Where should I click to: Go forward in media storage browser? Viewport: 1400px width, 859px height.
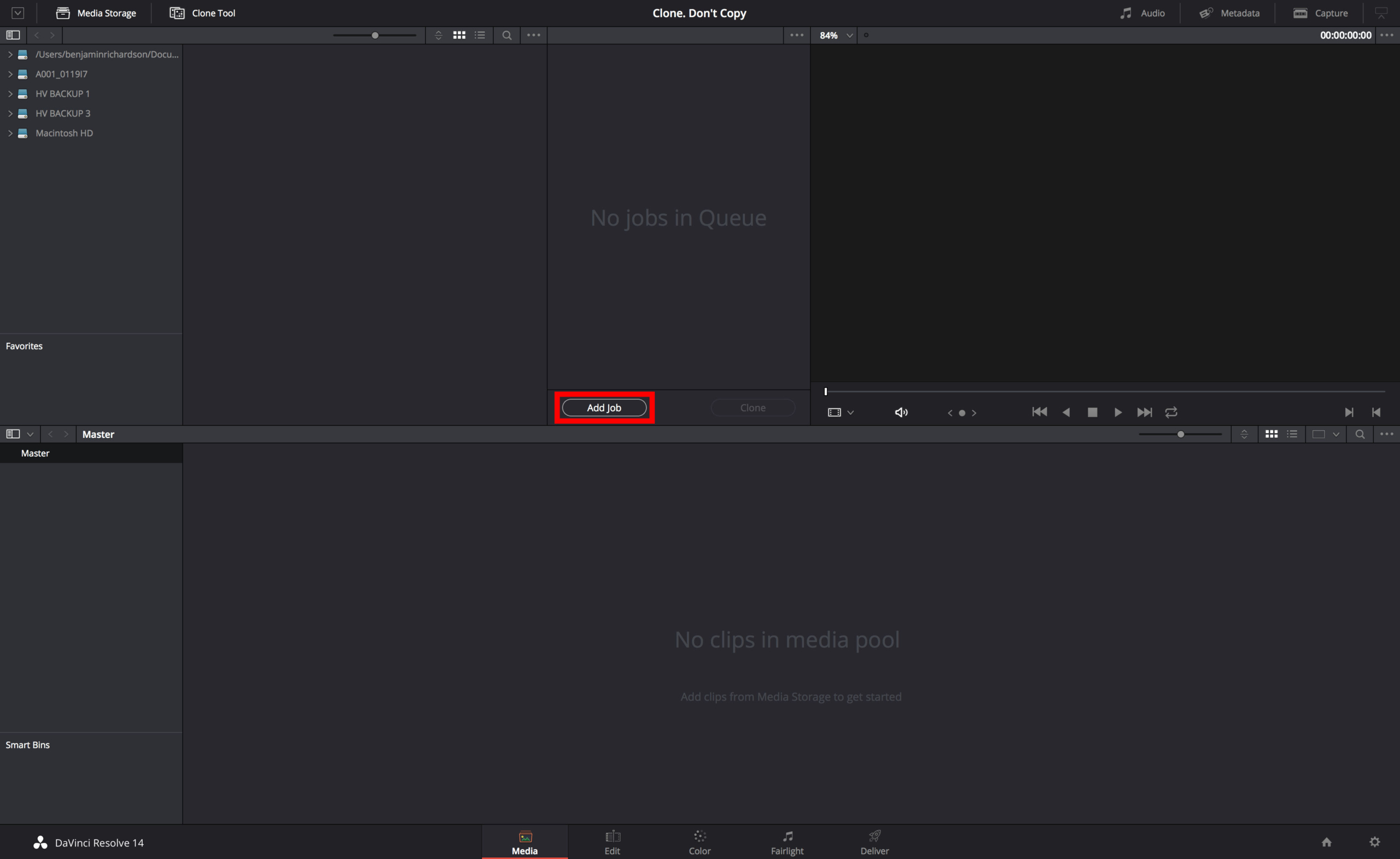52,35
